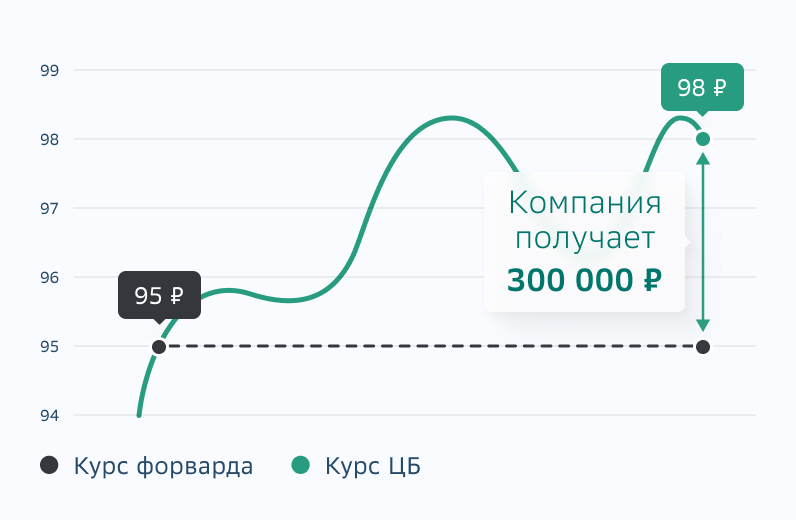The width and height of the screenshot is (796, 520).
Task: Click the middle of the dashed forward-rate line
Action: [x=431, y=347]
